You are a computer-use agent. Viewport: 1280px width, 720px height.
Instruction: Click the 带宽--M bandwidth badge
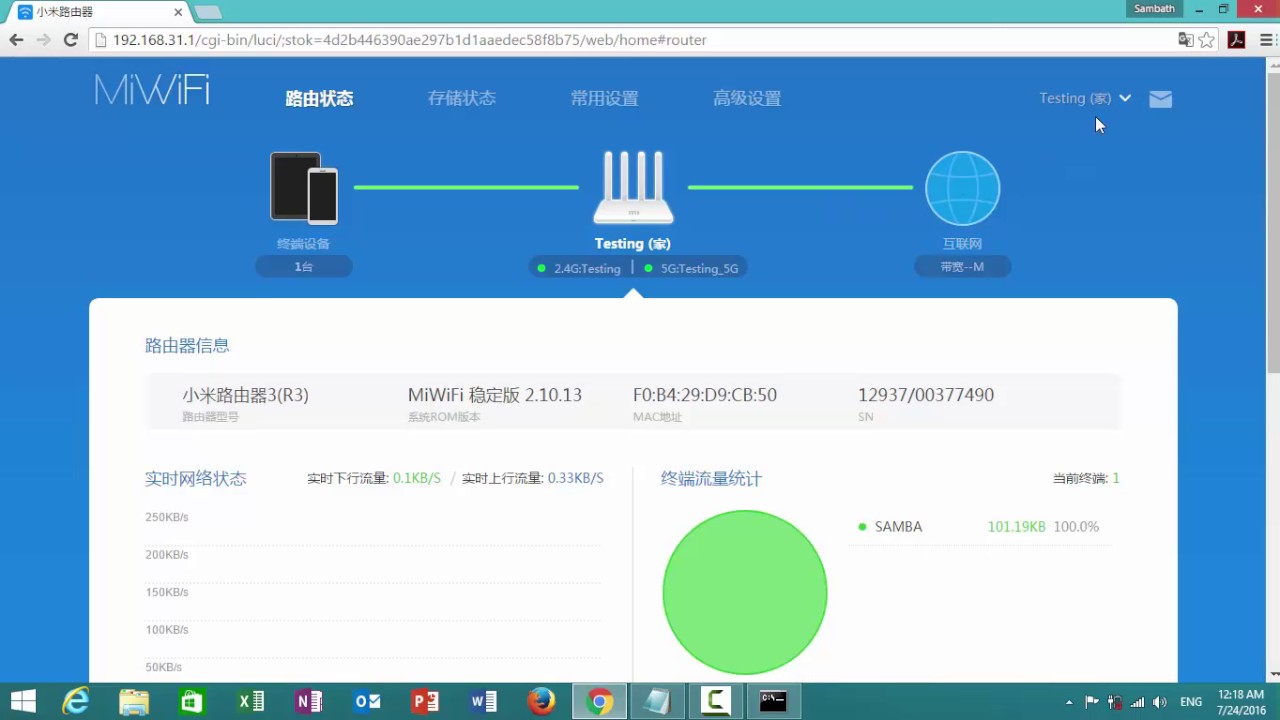pos(962,267)
